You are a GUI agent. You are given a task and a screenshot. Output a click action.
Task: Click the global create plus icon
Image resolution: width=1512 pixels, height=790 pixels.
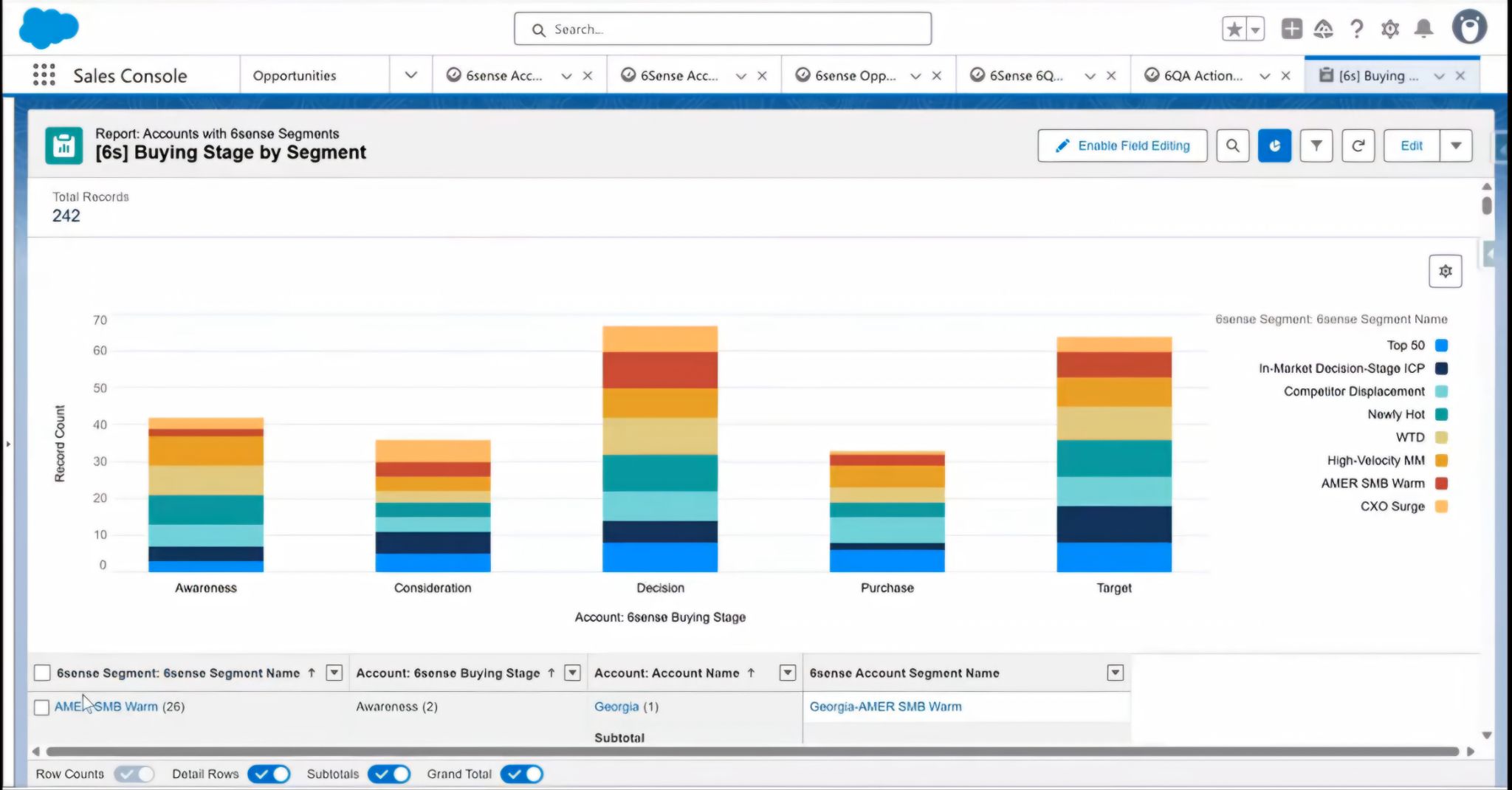click(1291, 29)
